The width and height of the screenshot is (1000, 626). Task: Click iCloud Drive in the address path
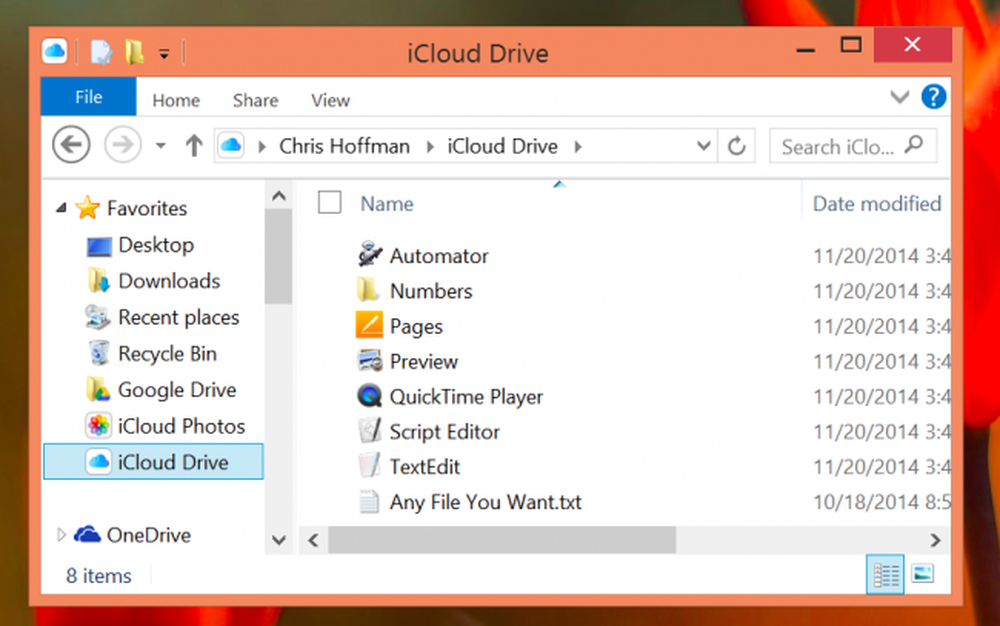(x=503, y=146)
